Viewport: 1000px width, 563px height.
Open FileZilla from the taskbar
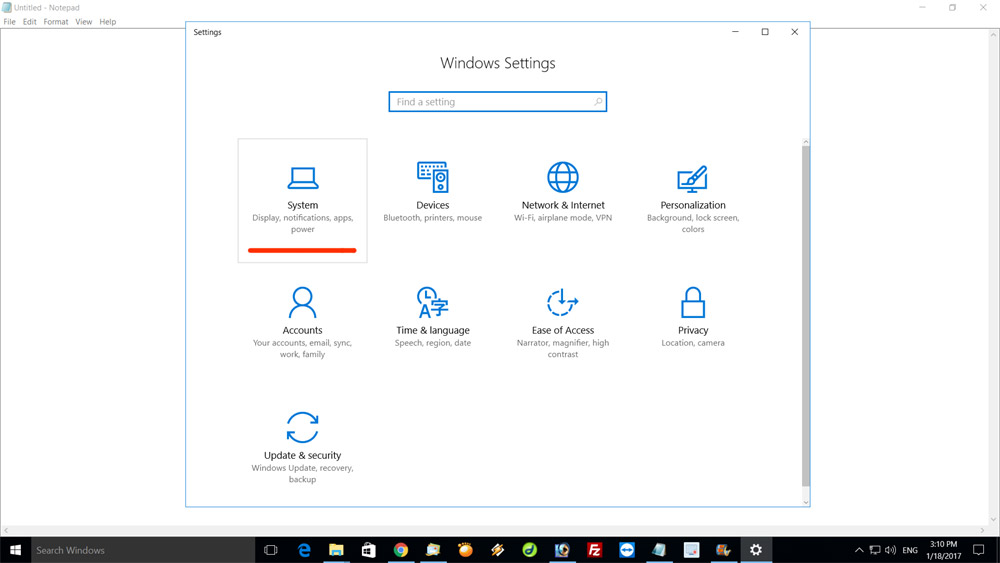[594, 550]
